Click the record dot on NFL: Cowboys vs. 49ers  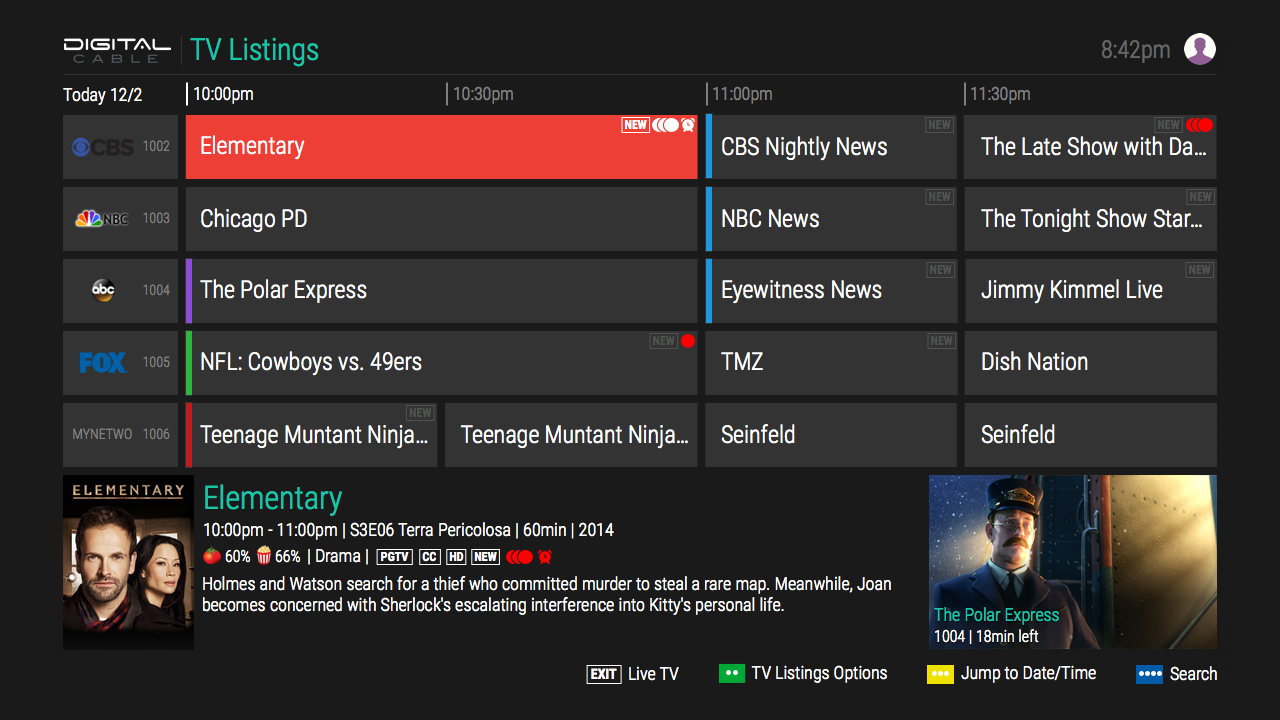click(x=688, y=341)
